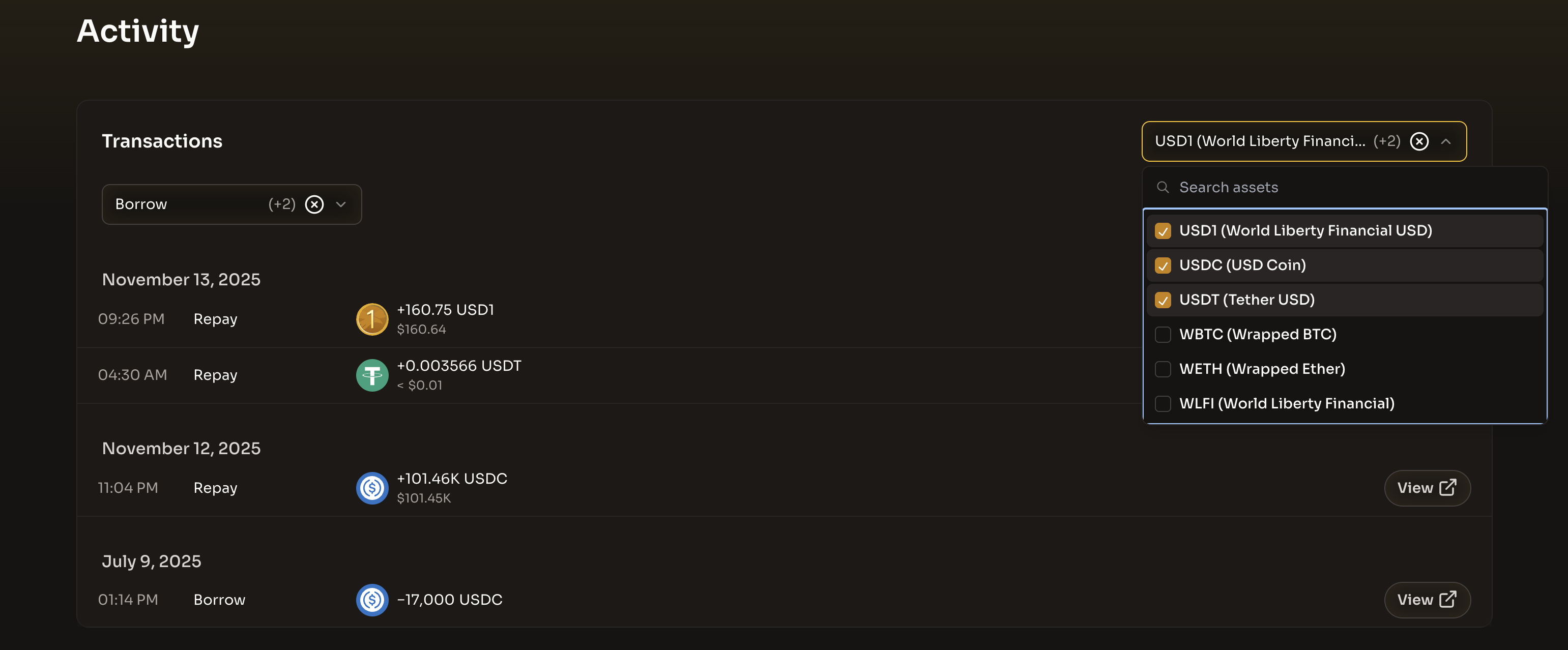Click the magnifier icon in the Search assets field
The height and width of the screenshot is (650, 1568).
pyautogui.click(x=1163, y=188)
